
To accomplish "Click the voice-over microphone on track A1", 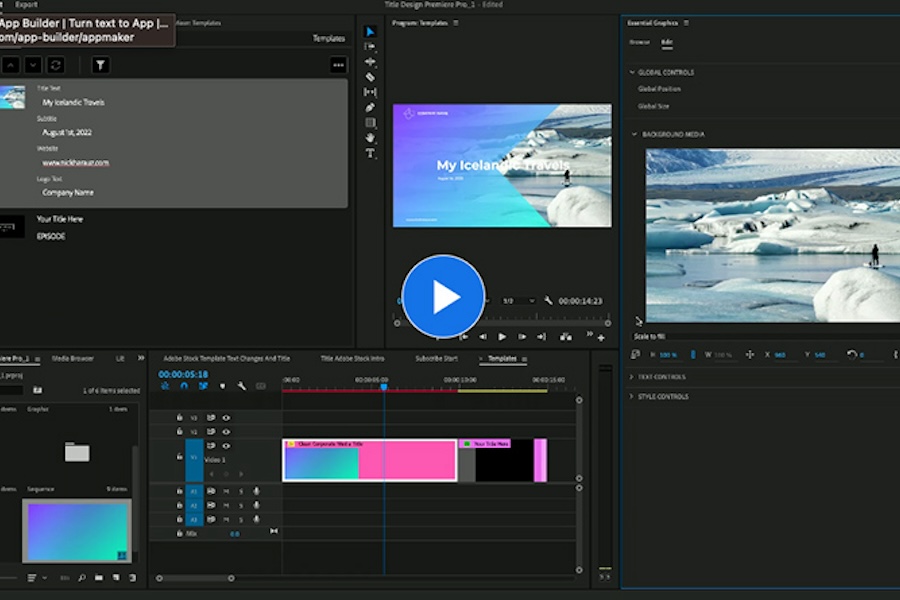I will click(257, 491).
